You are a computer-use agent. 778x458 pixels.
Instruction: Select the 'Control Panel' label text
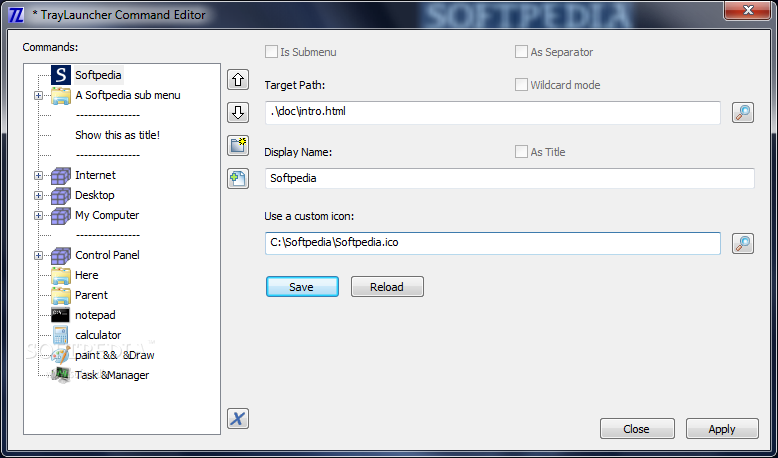107,255
